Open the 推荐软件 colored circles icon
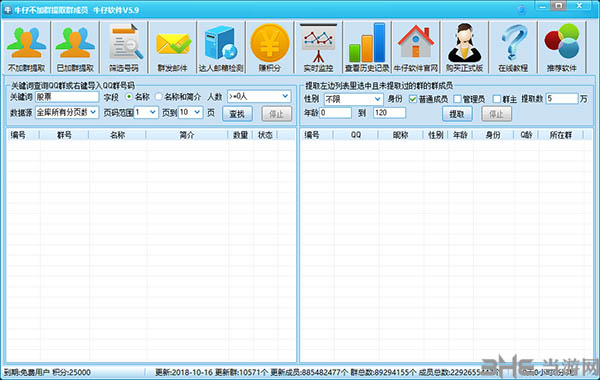The width and height of the screenshot is (600, 380). pyautogui.click(x=561, y=47)
